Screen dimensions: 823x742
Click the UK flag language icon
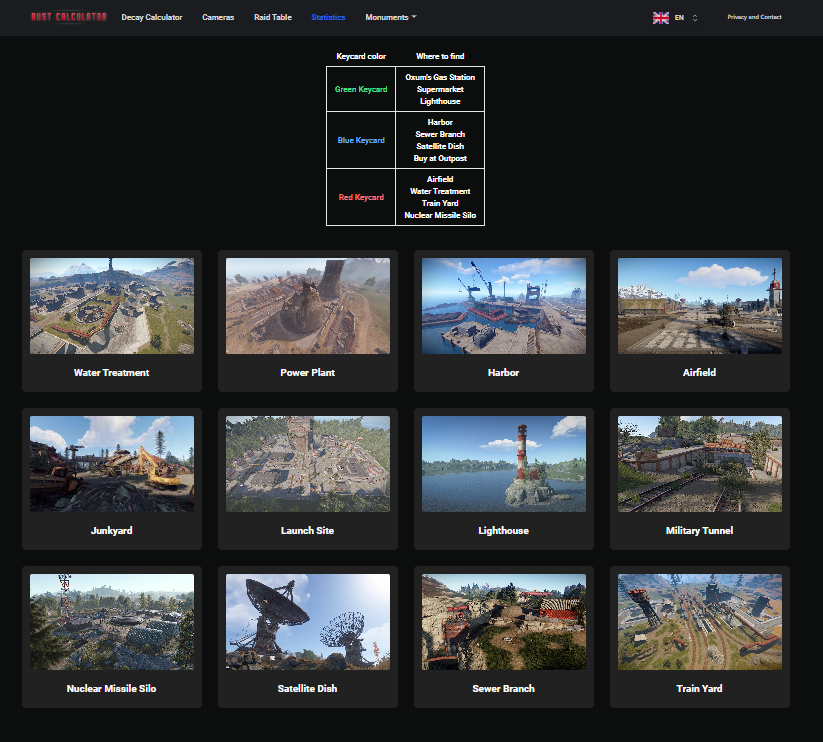click(660, 18)
